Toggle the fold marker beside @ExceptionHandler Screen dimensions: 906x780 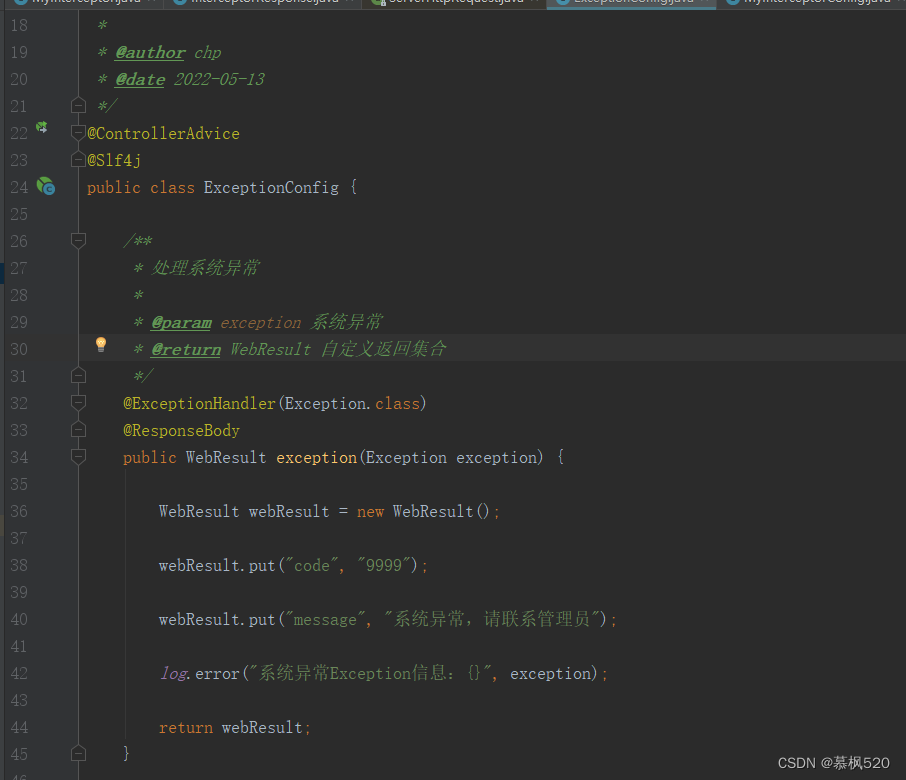tap(78, 403)
